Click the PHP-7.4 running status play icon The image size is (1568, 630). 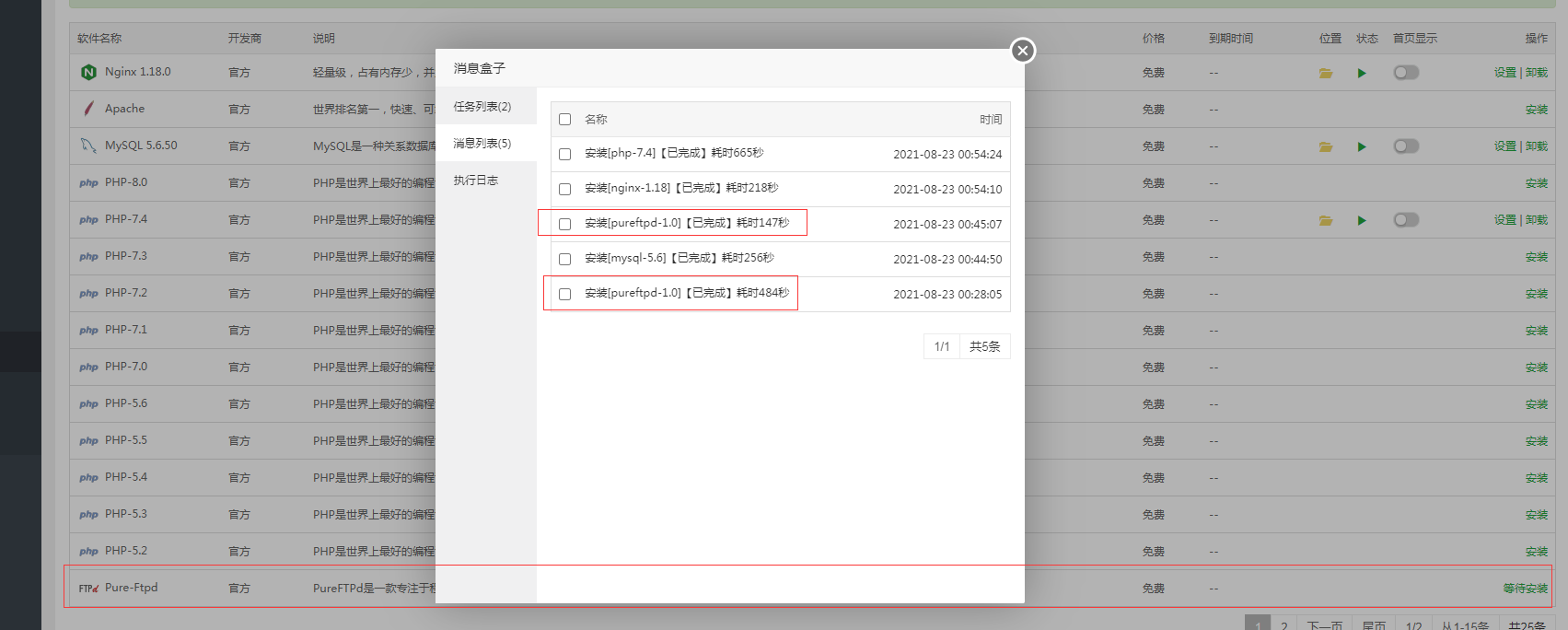point(1362,220)
